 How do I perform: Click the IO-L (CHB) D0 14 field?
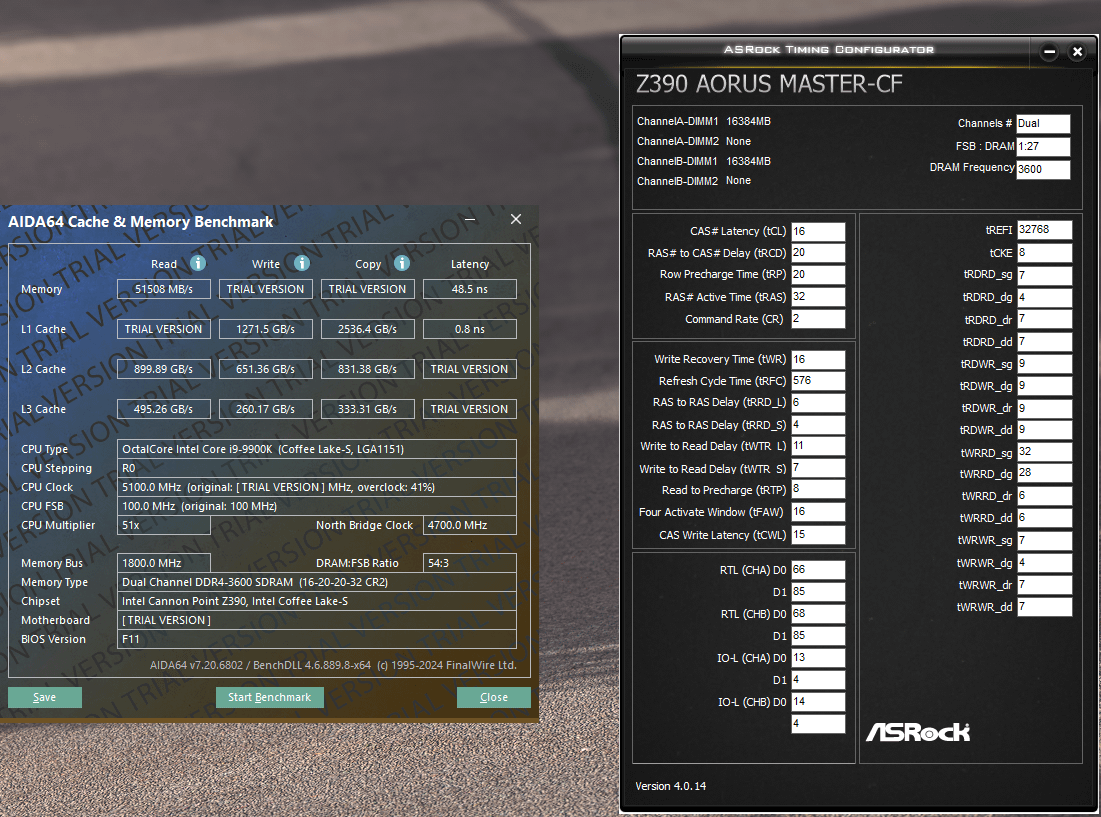click(x=818, y=702)
